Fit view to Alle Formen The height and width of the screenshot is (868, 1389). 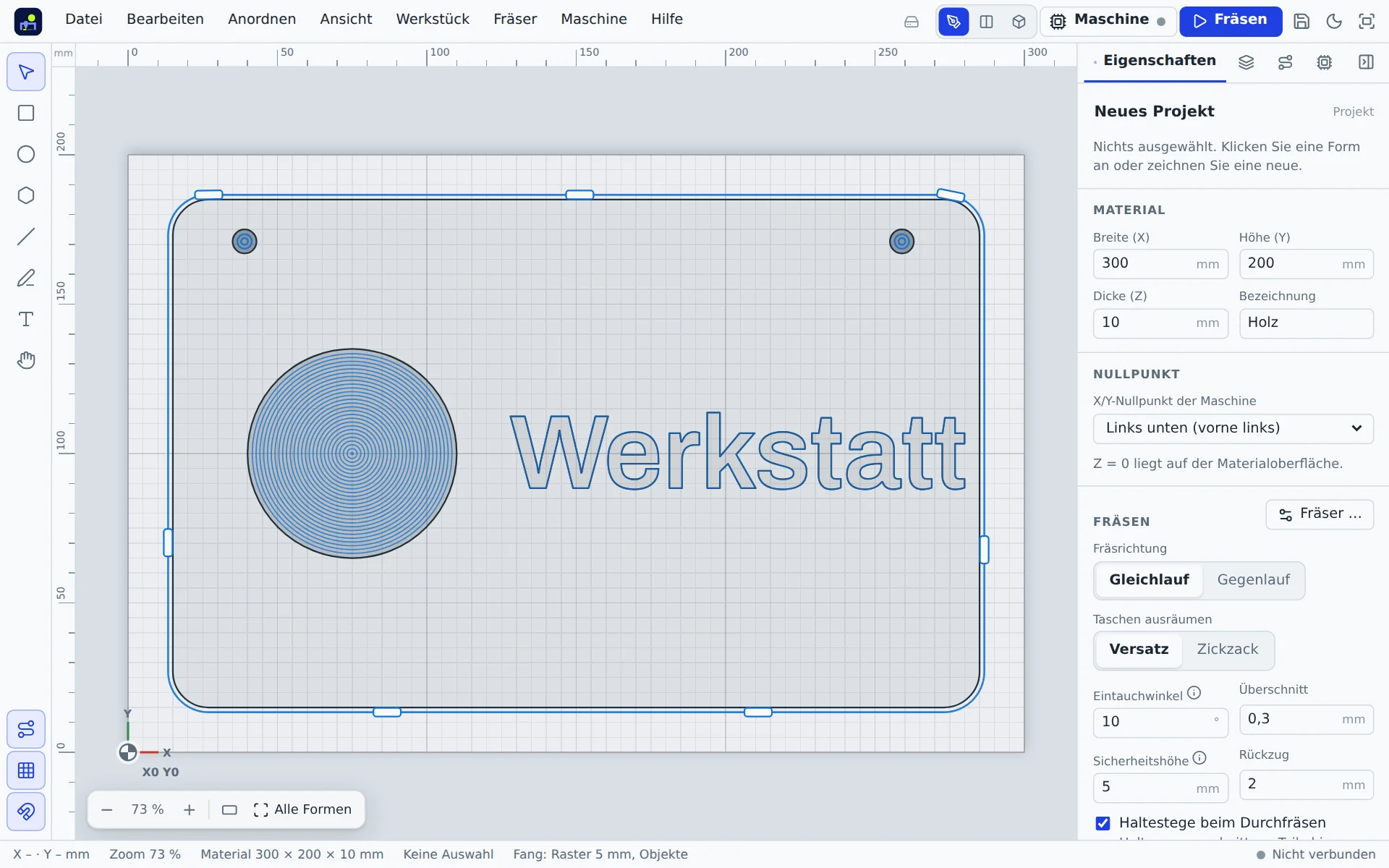(x=303, y=810)
